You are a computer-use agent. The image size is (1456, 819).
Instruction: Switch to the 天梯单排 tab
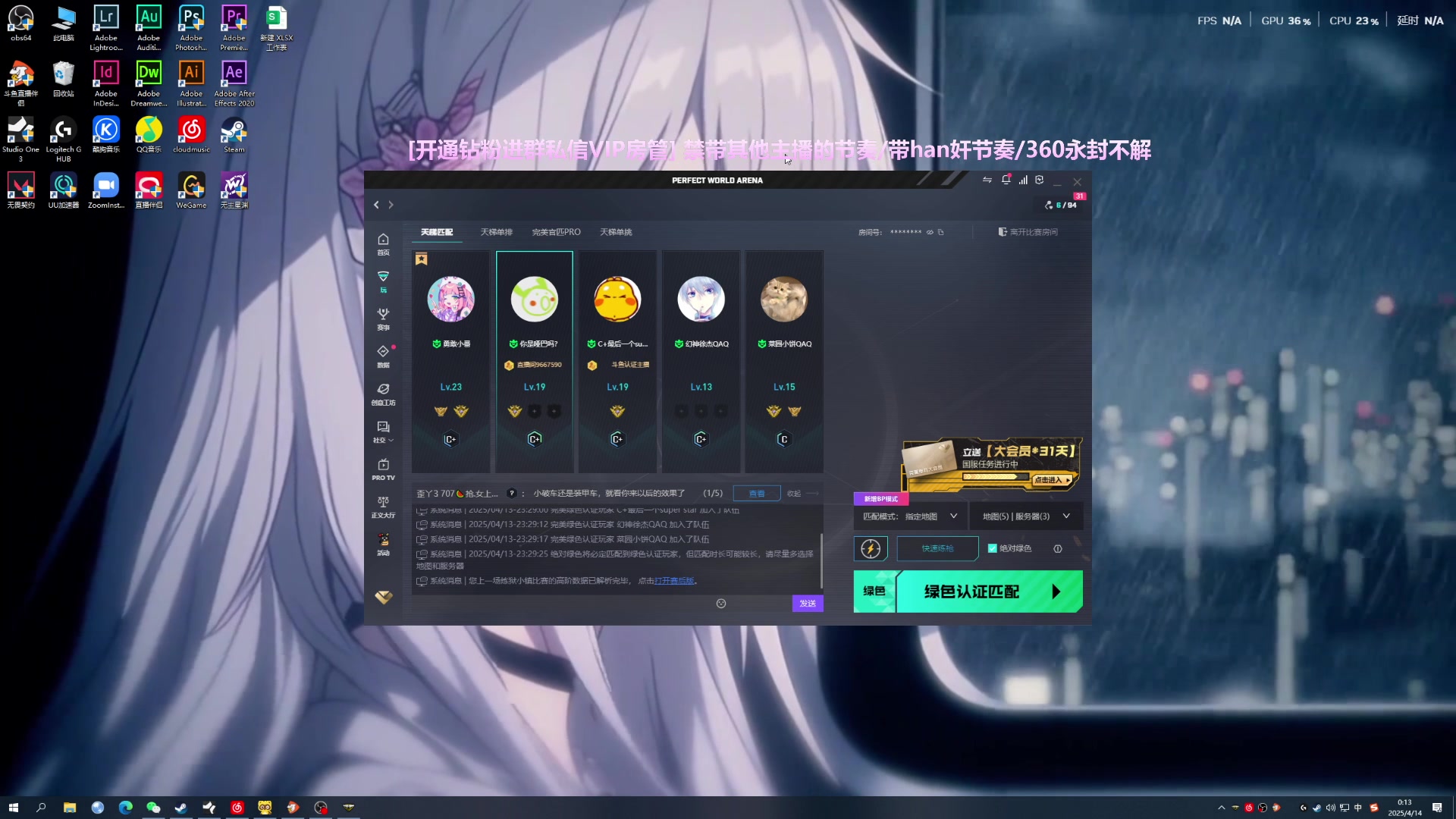pos(496,232)
